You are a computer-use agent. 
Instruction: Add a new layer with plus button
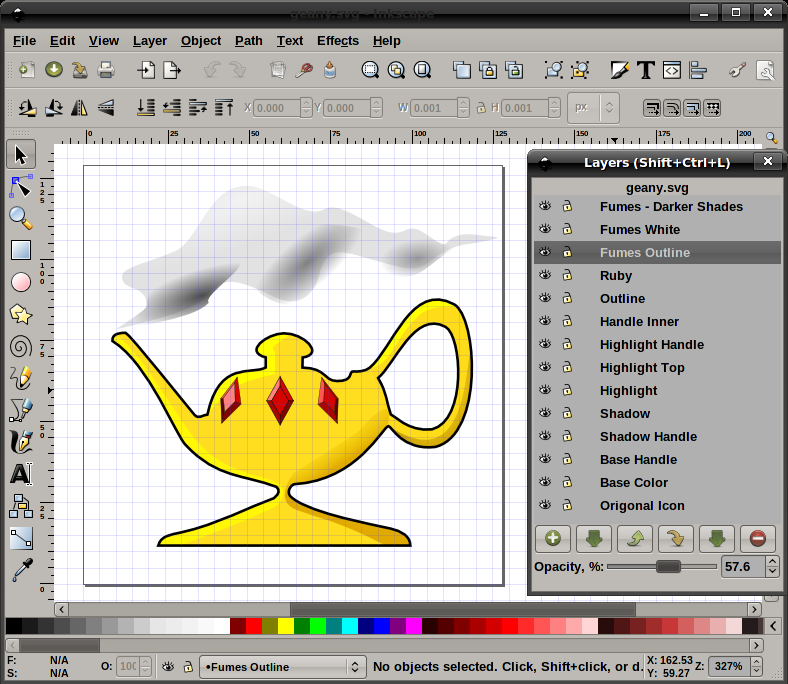click(x=553, y=539)
